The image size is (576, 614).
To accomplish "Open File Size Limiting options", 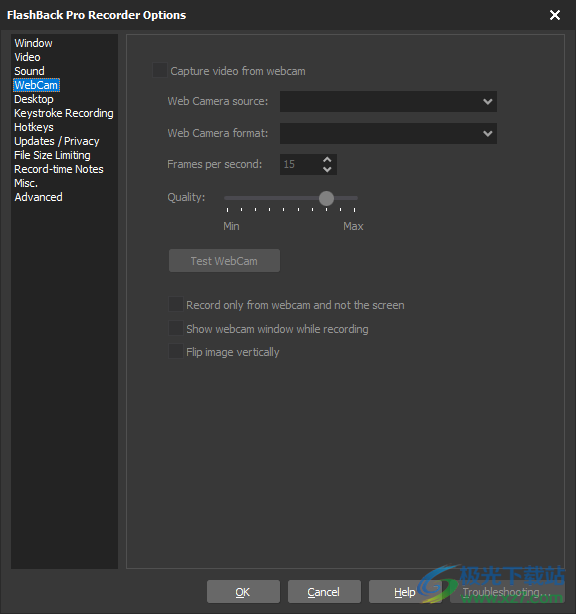I will pos(52,155).
